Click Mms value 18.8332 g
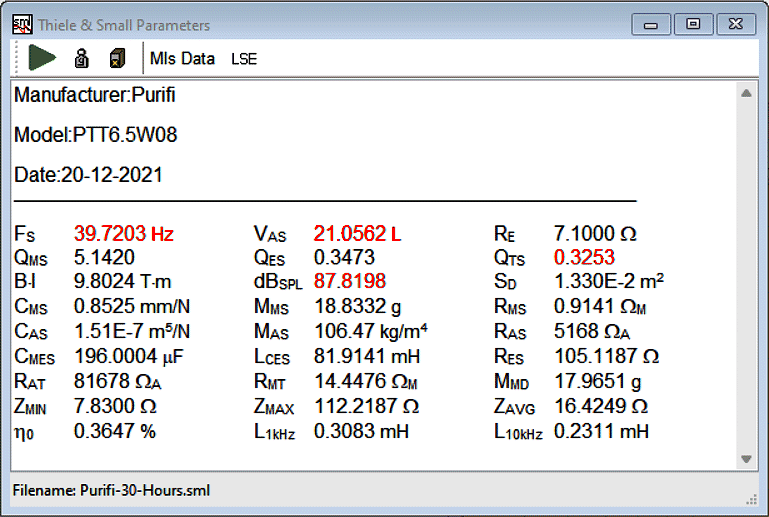 click(358, 307)
